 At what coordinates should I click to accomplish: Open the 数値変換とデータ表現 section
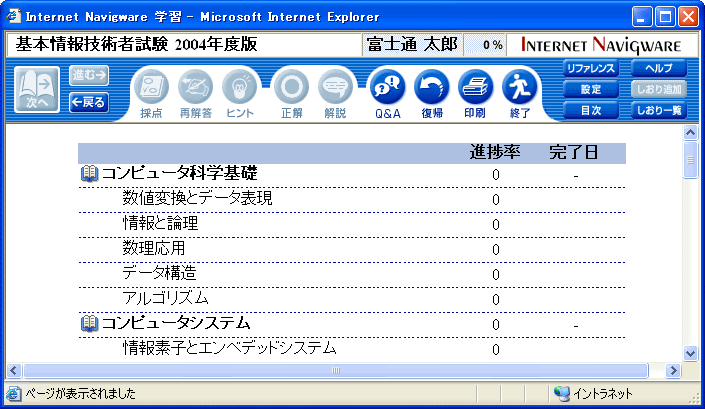coord(197,198)
